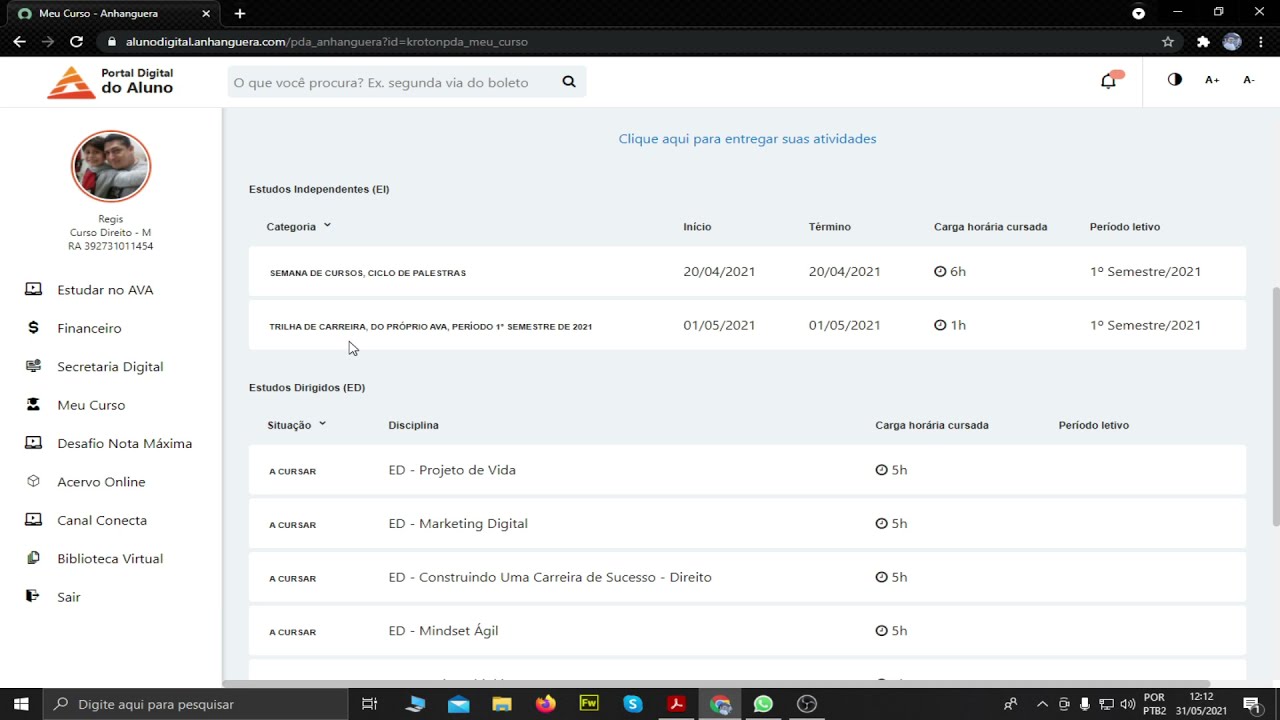Viewport: 1280px width, 720px height.
Task: Open the Financeiro menu item
Action: pyautogui.click(x=89, y=328)
